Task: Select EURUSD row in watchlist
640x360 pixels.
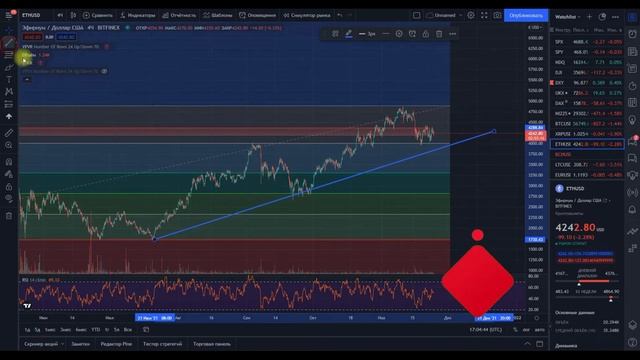Action: pos(587,175)
